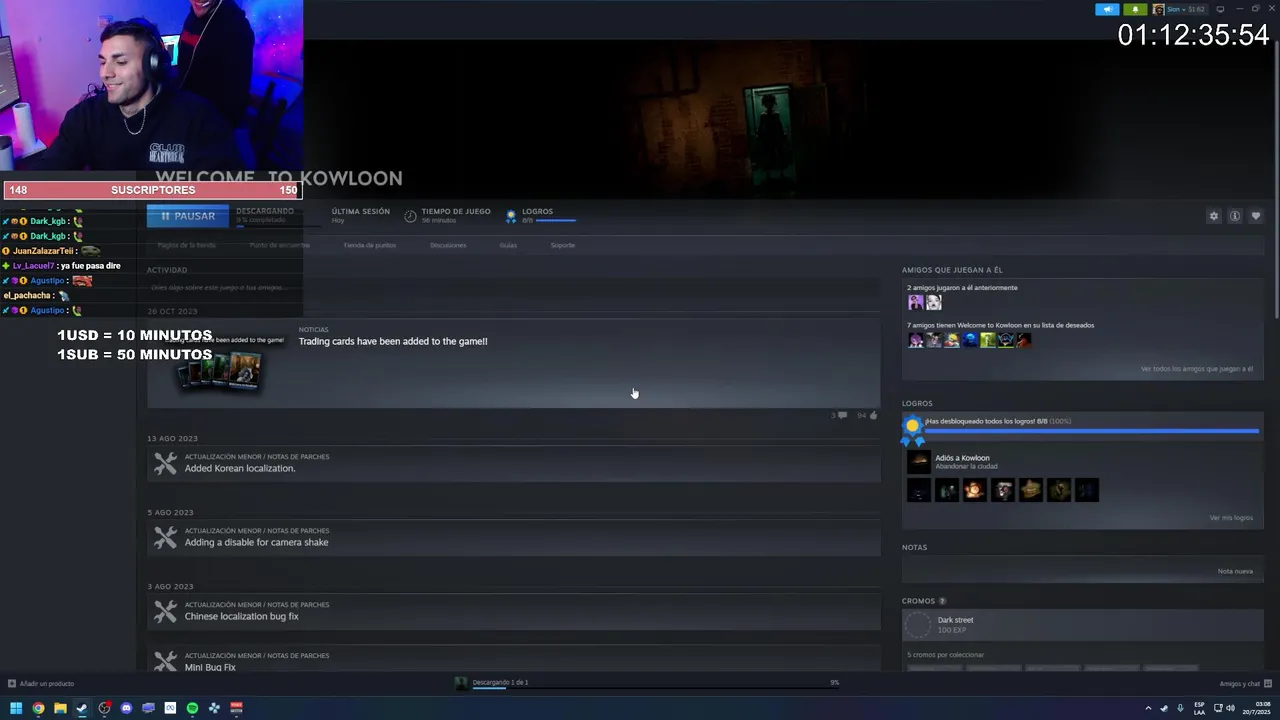The width and height of the screenshot is (1280, 720).
Task: Open the Mini Bug Fix patch note
Action: tap(210, 667)
